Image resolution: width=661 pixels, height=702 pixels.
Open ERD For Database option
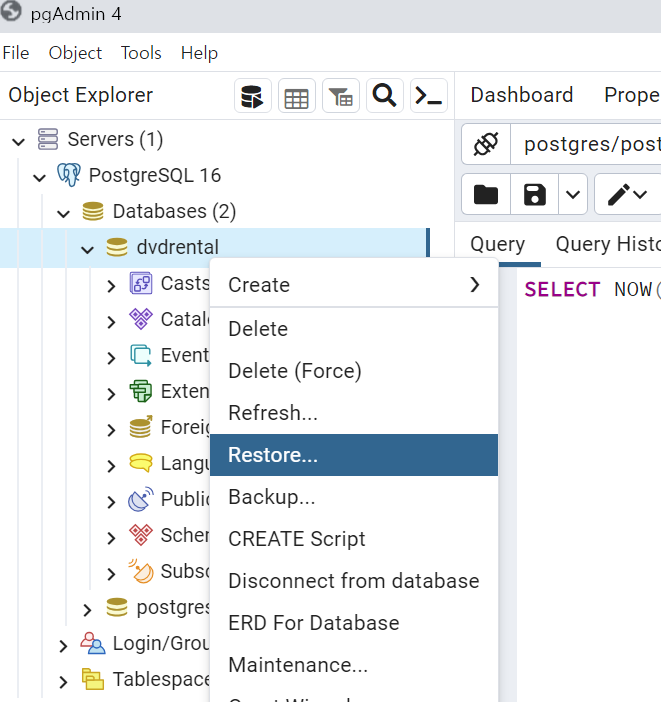coord(354,623)
